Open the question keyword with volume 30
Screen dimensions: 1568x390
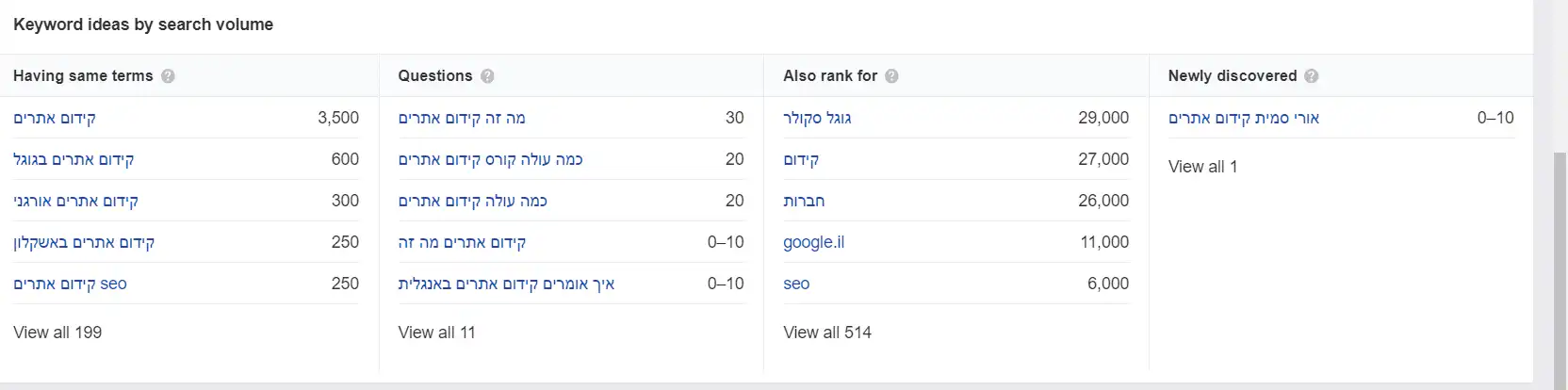(462, 118)
